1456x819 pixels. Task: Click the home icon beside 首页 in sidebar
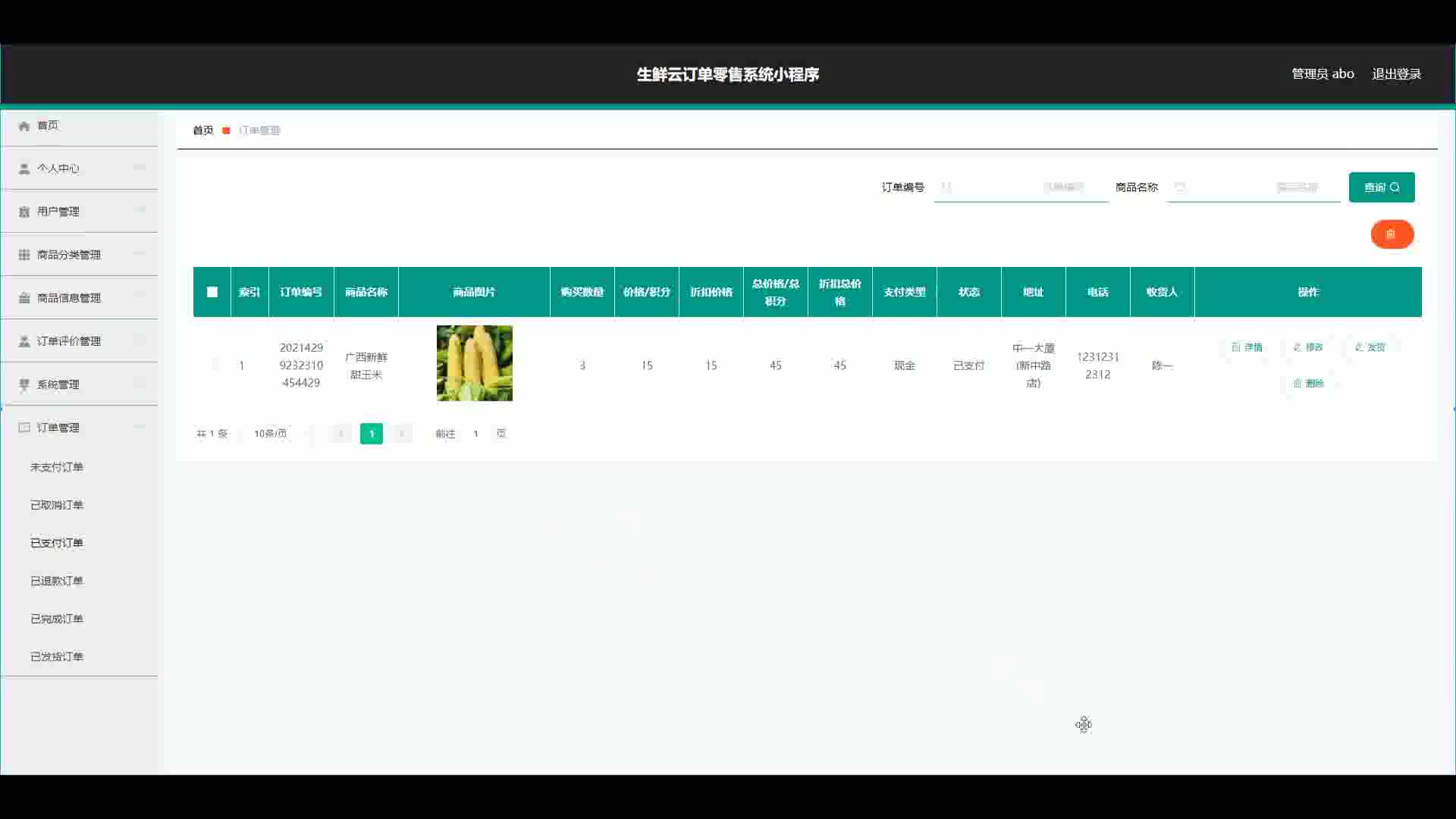(24, 126)
